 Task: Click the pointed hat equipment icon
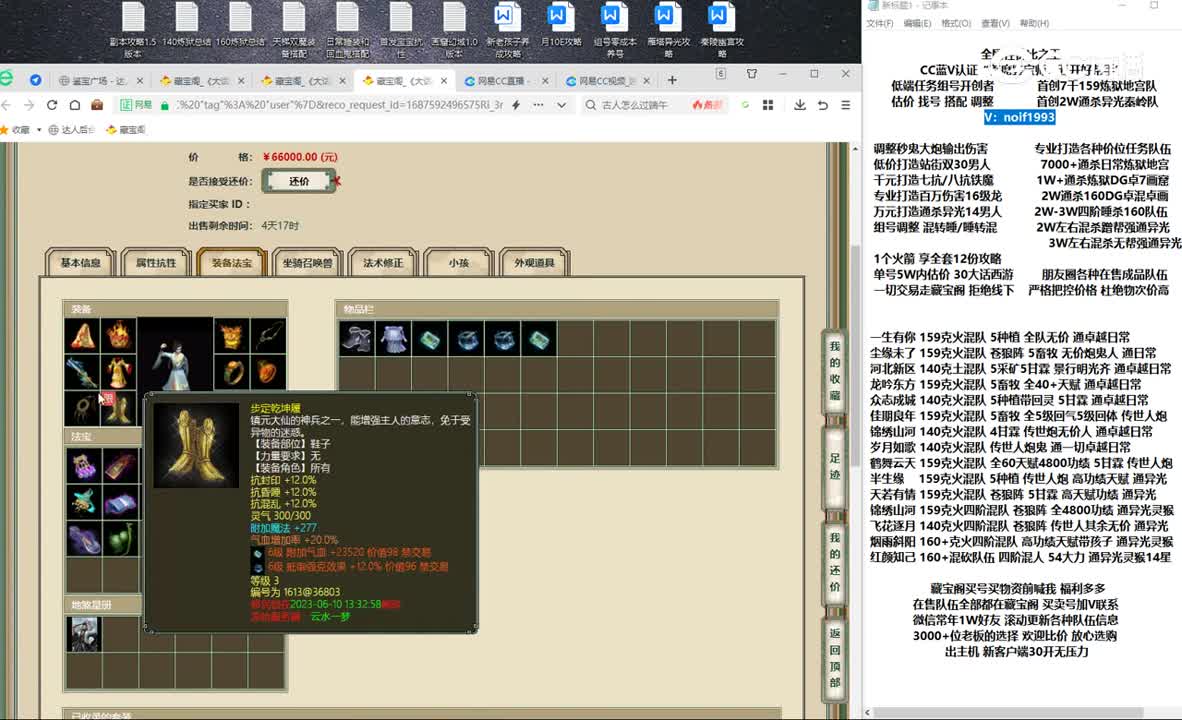(x=83, y=335)
